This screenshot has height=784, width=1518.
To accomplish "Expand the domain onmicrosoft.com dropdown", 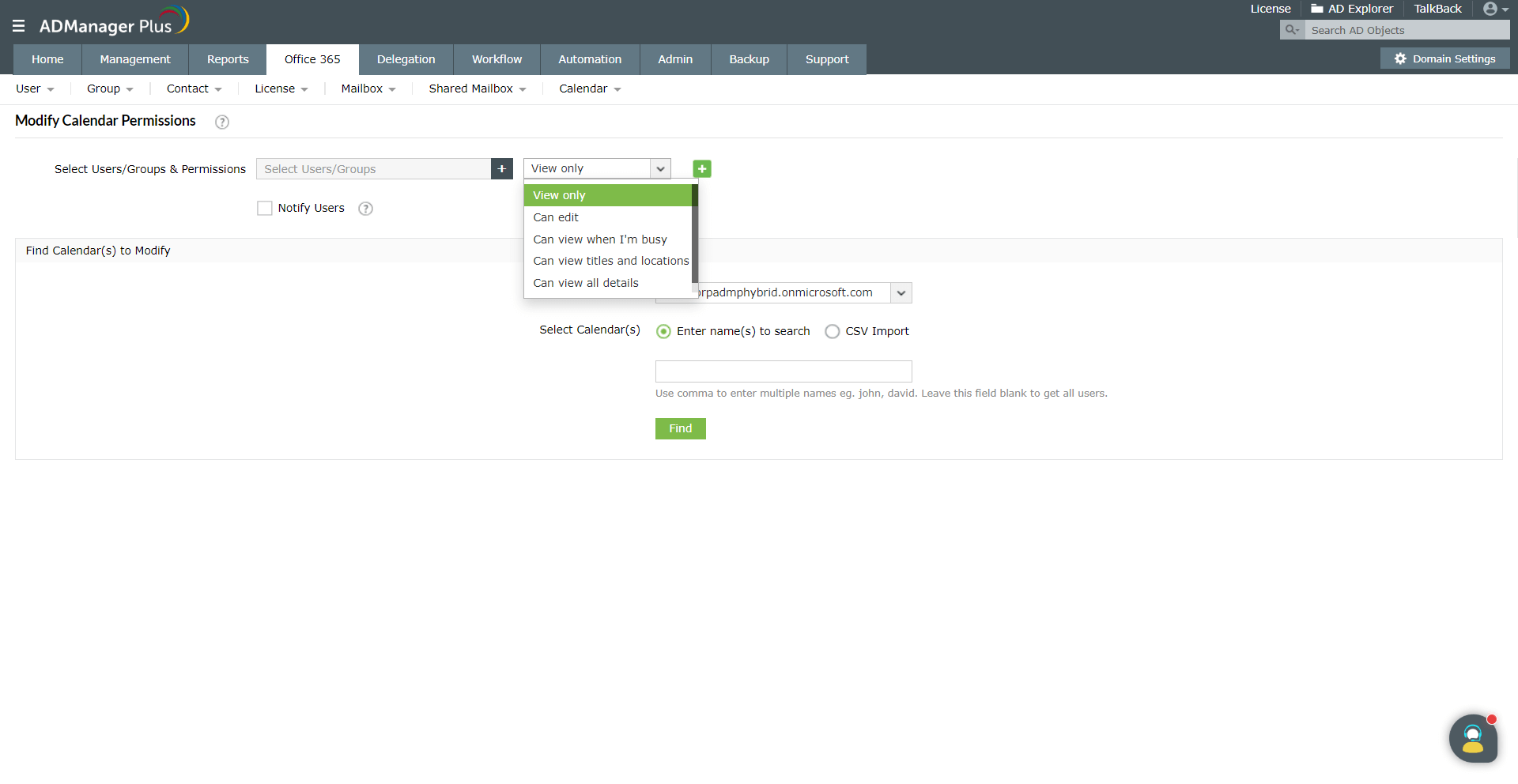I will pyautogui.click(x=901, y=293).
